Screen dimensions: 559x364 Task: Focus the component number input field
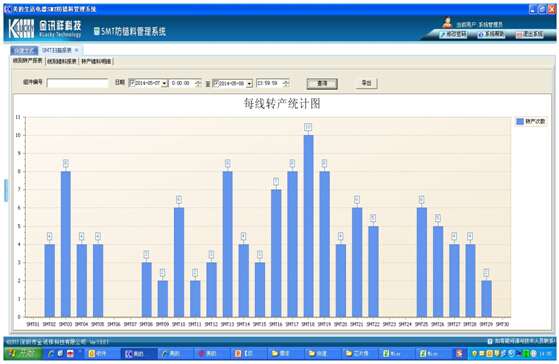(x=77, y=83)
